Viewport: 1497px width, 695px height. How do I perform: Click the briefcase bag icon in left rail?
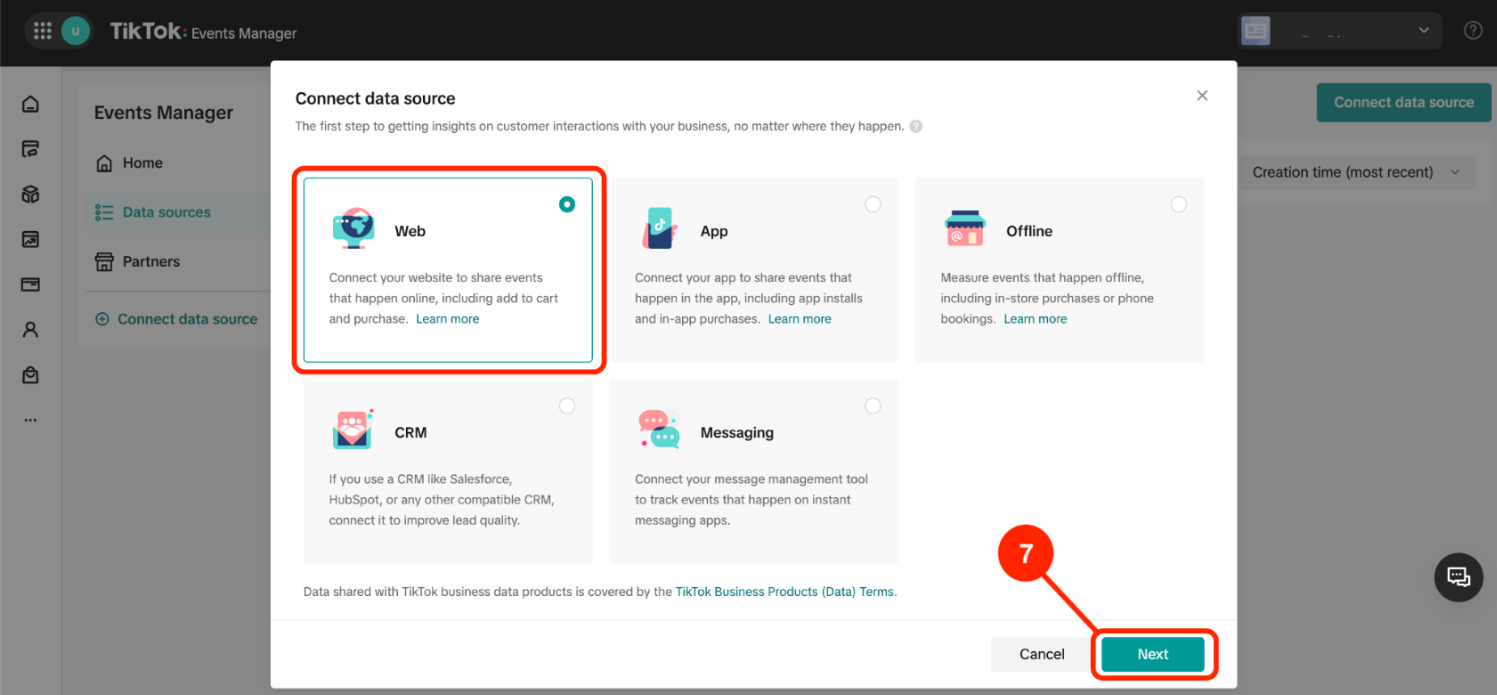(x=30, y=375)
